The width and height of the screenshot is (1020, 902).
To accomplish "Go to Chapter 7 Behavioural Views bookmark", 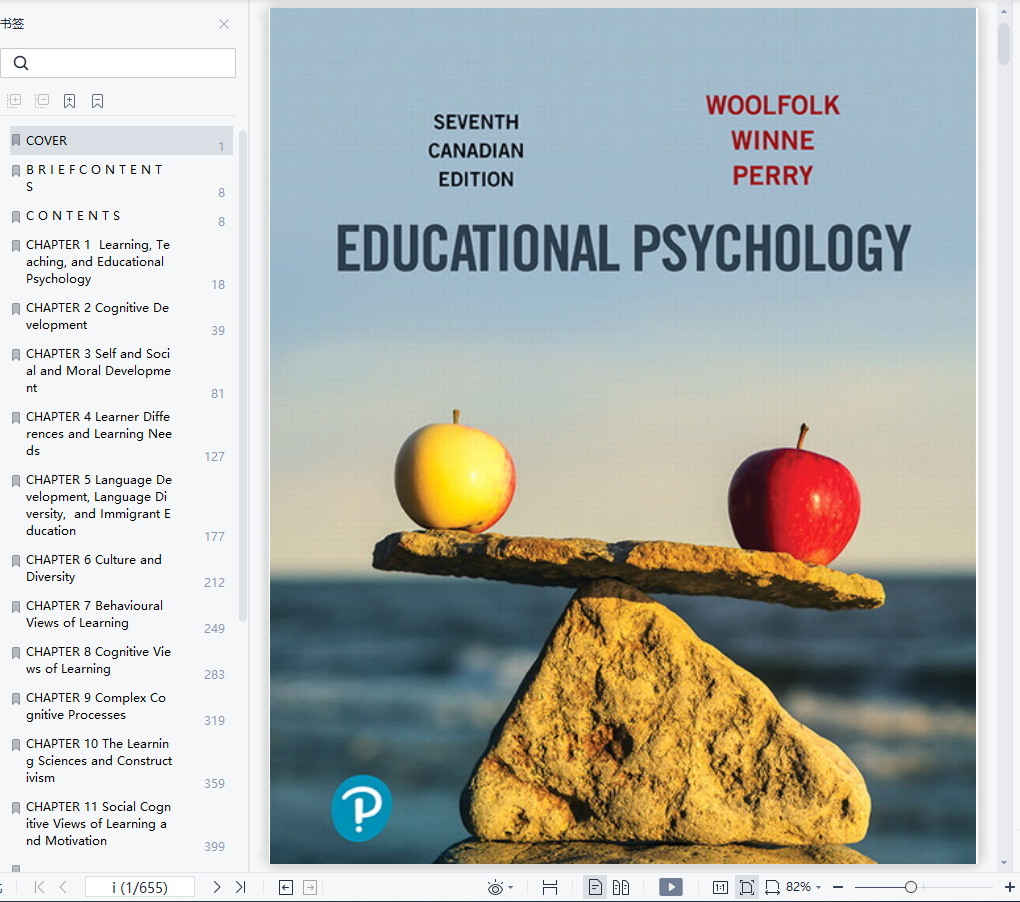I will tap(121, 614).
